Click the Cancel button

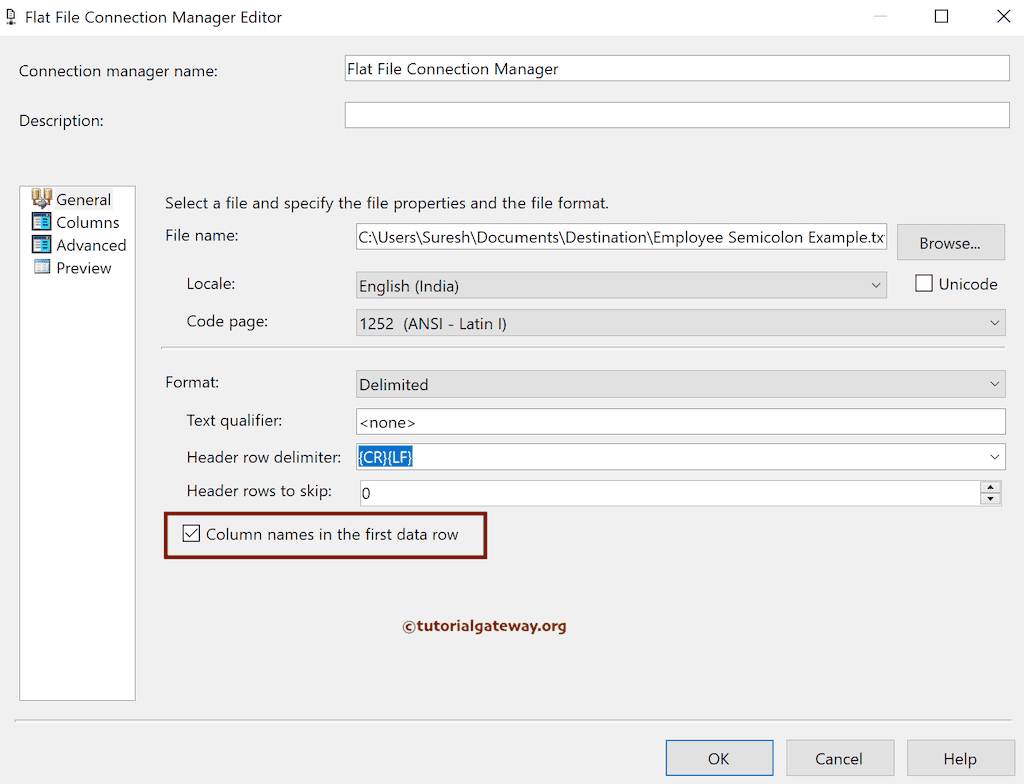point(838,758)
